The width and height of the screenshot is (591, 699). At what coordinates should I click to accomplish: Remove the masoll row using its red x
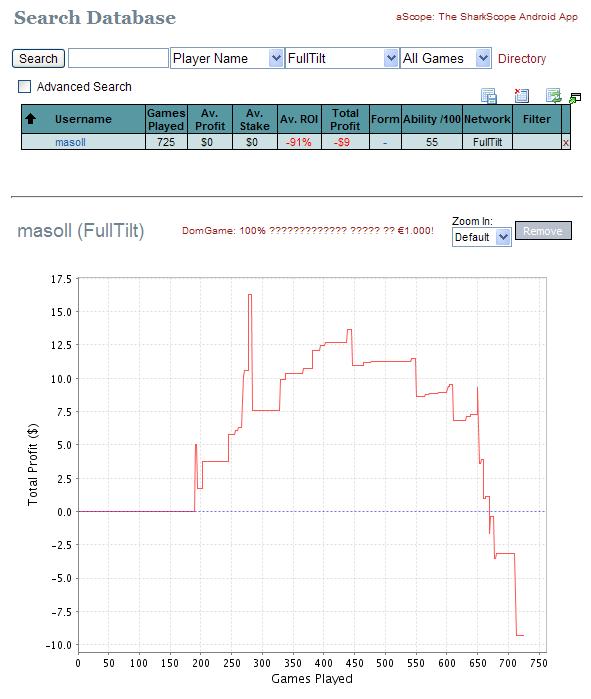[x=566, y=143]
